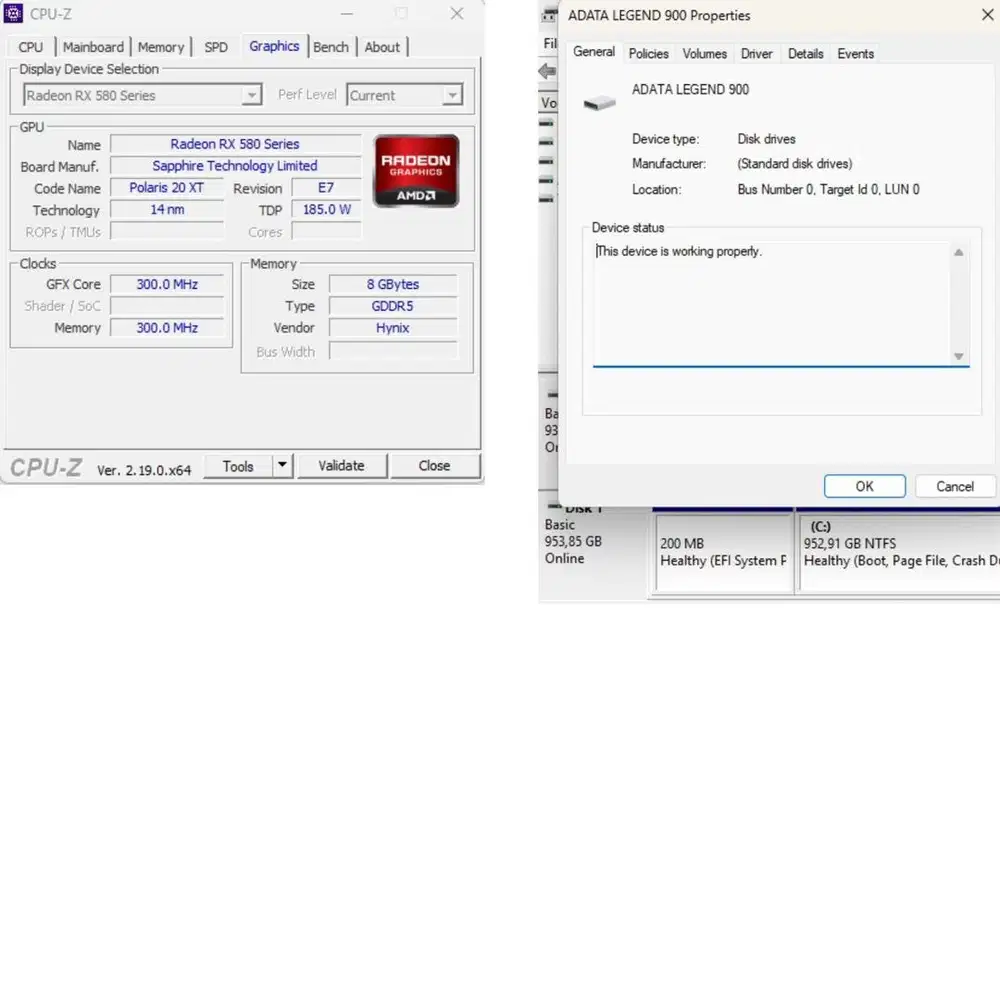Click the Radeon Graphics AMD logo

point(417,170)
